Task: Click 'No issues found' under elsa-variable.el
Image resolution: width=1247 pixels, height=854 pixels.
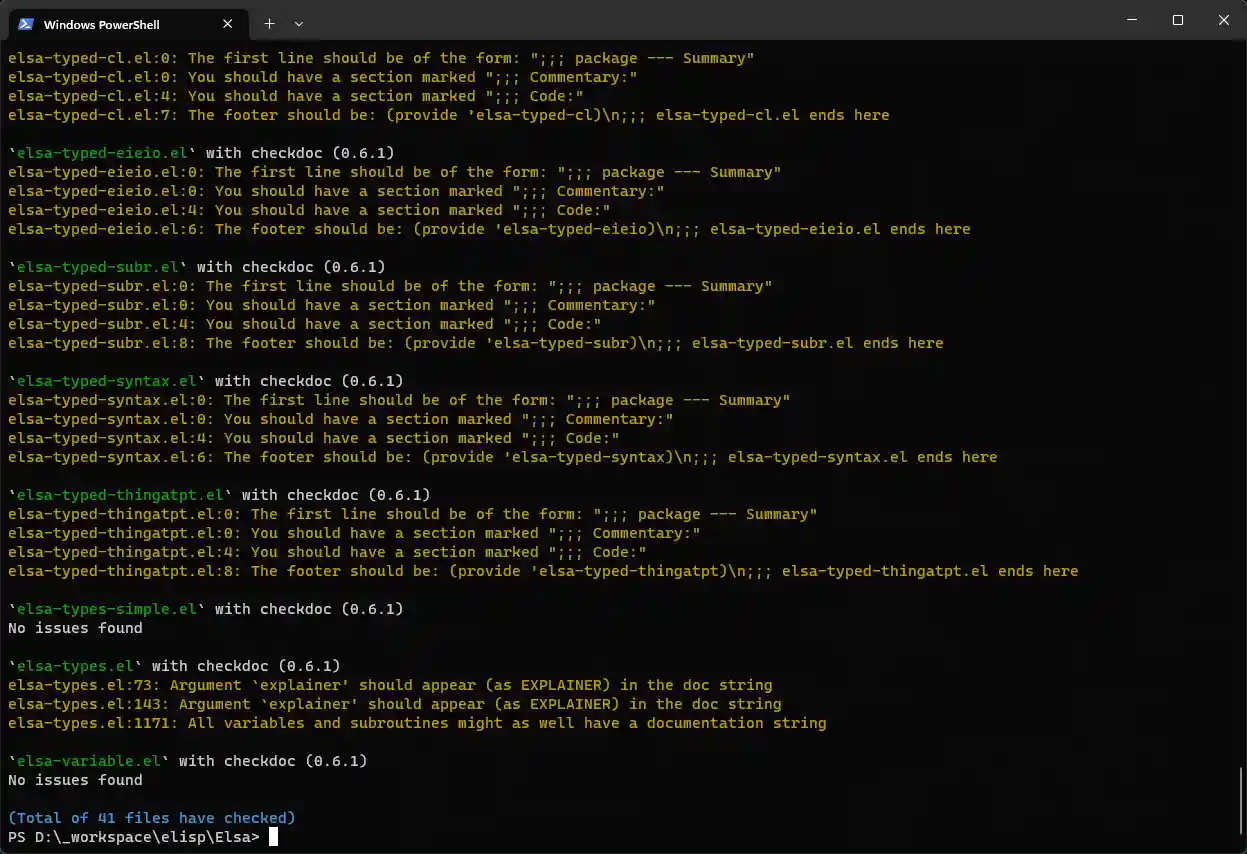Action: coord(75,780)
